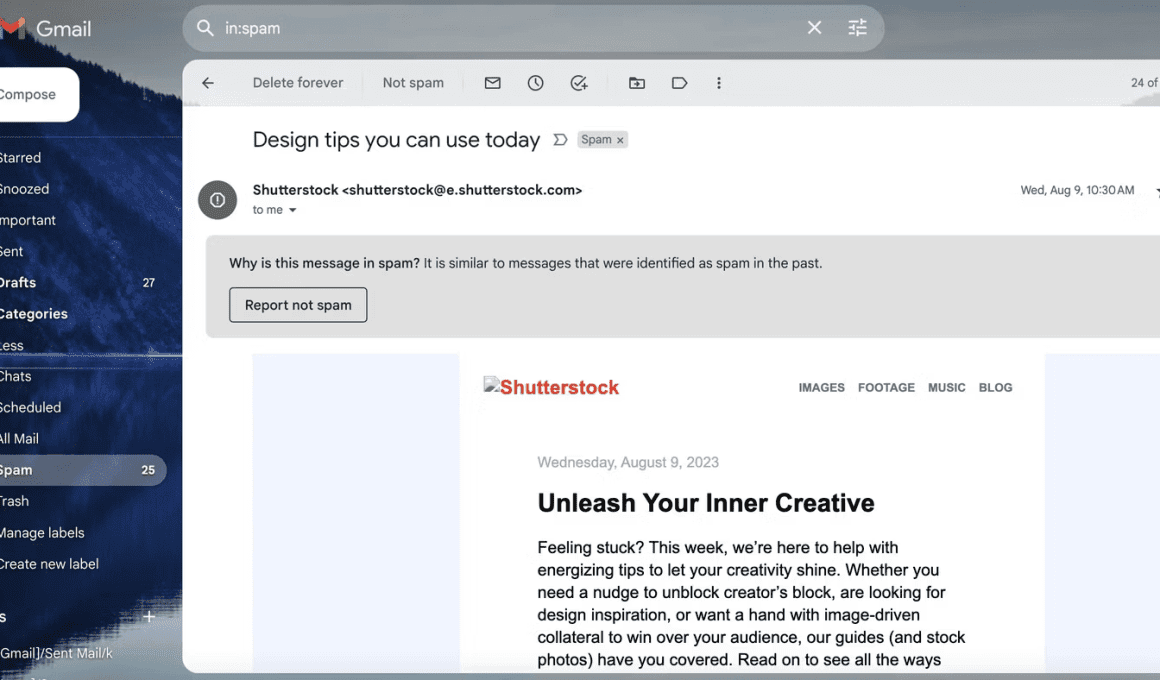1160x680 pixels.
Task: Snooze this email
Action: (536, 83)
